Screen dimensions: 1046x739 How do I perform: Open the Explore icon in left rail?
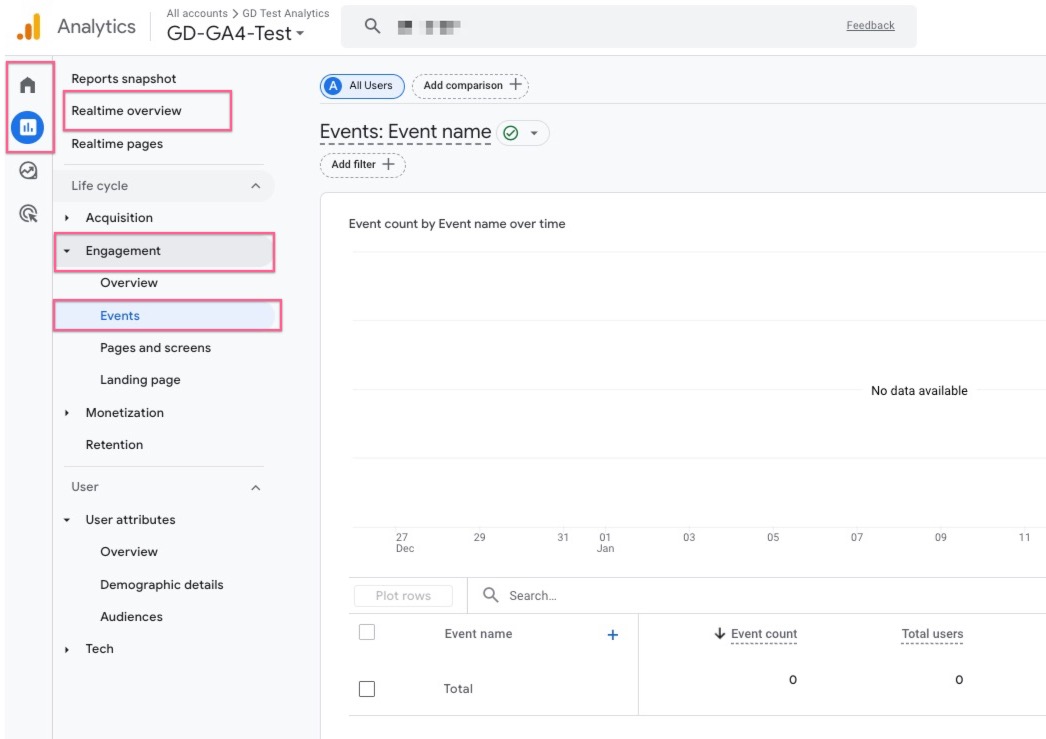28,171
